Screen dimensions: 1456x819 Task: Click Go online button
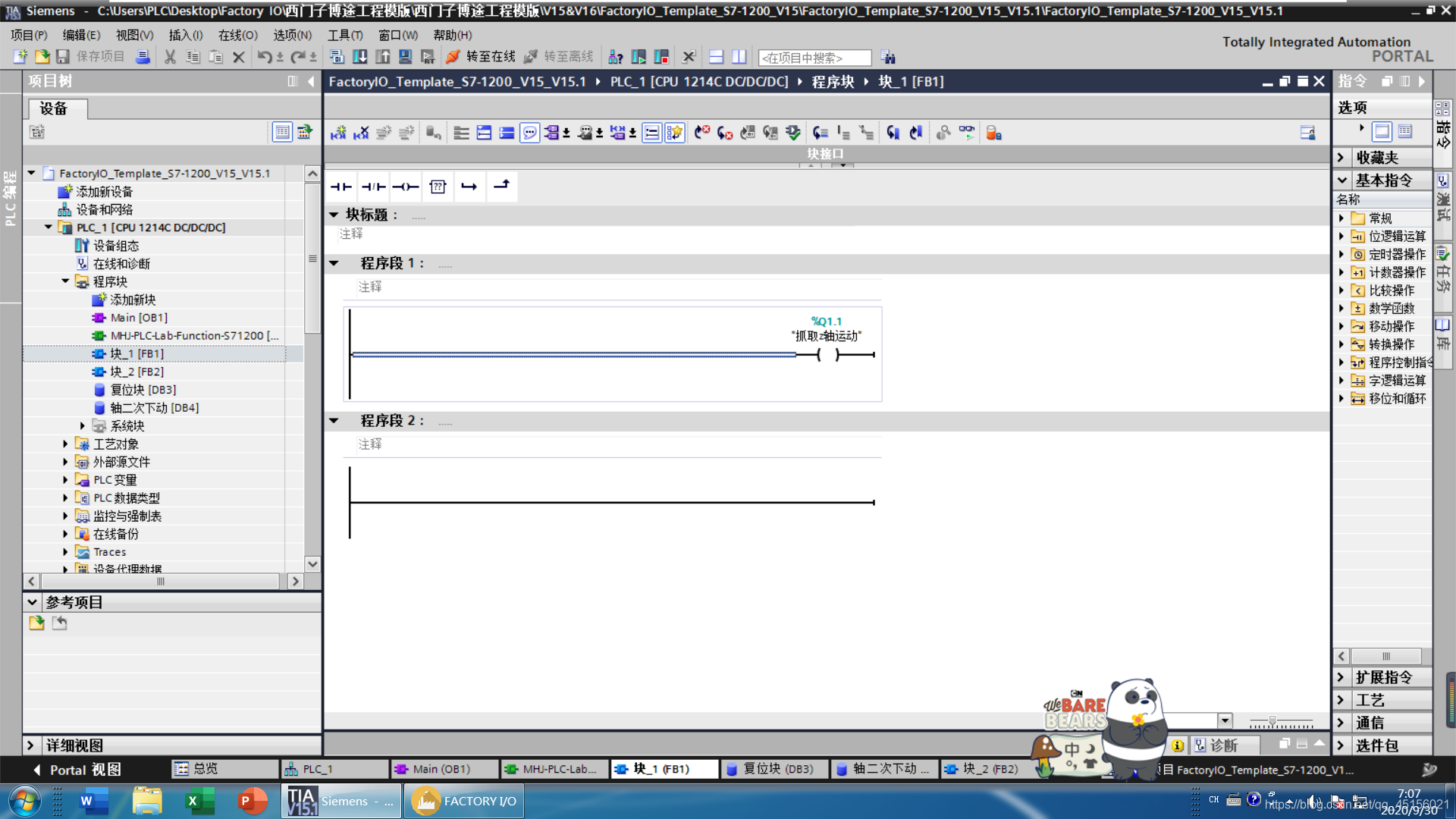click(481, 57)
